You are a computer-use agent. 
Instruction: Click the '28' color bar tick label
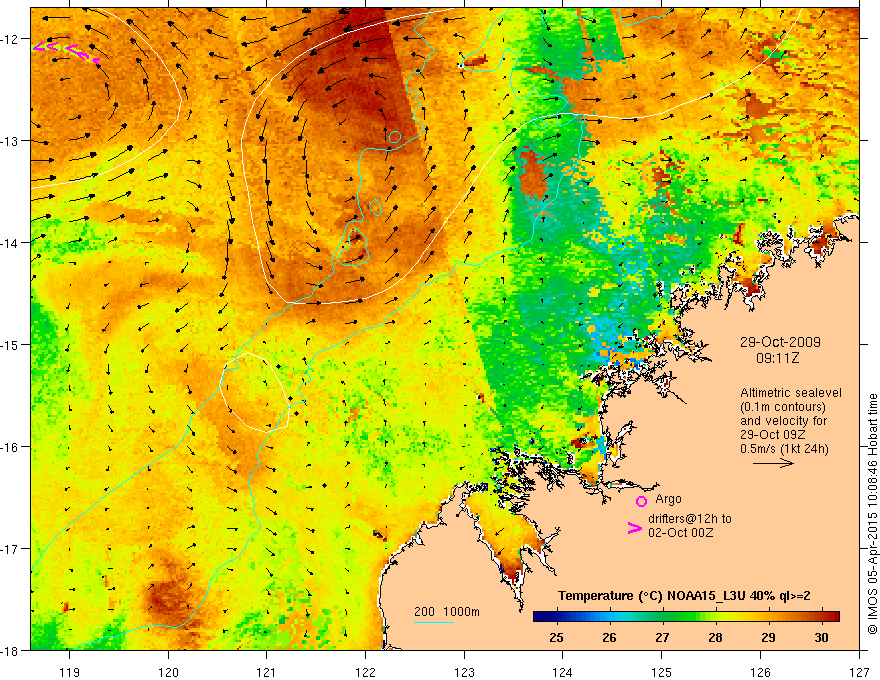click(x=715, y=637)
